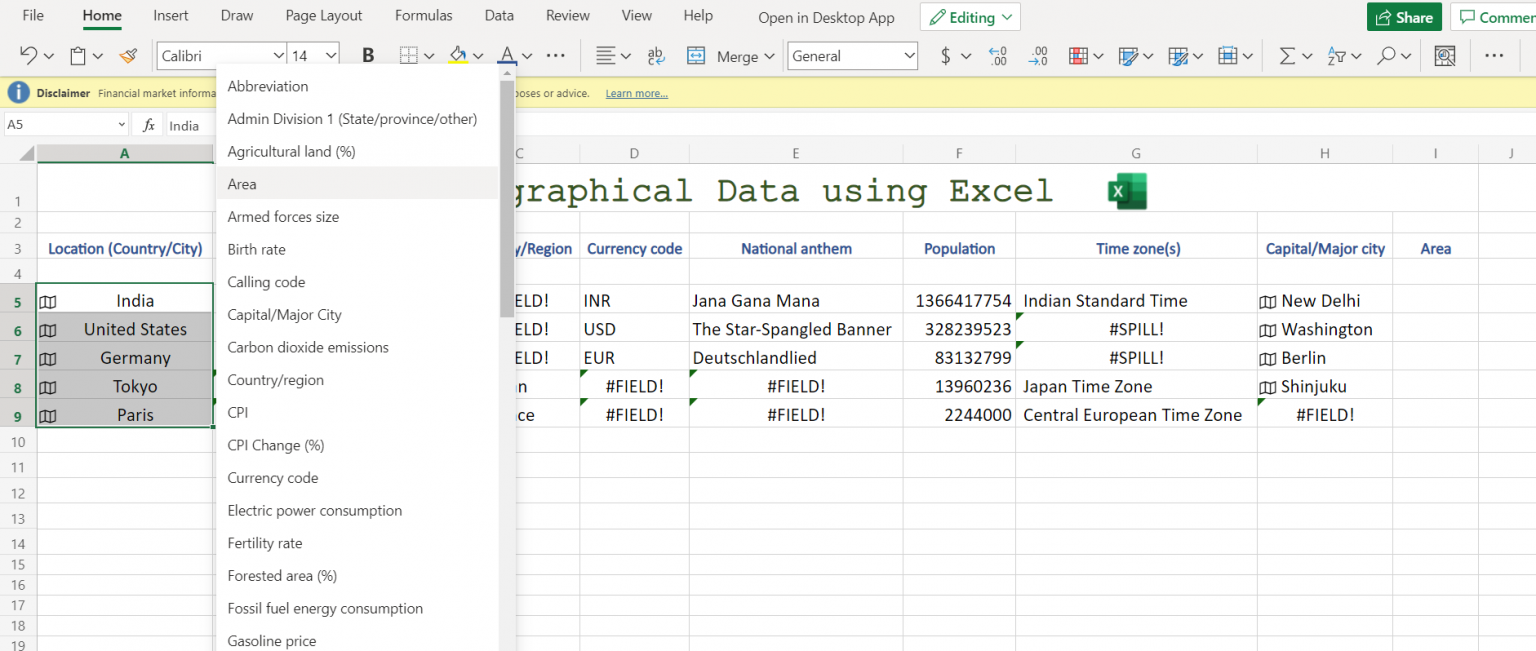Screen dimensions: 1536x651
Task: Click the Decrease Decimal icon
Action: (1038, 57)
